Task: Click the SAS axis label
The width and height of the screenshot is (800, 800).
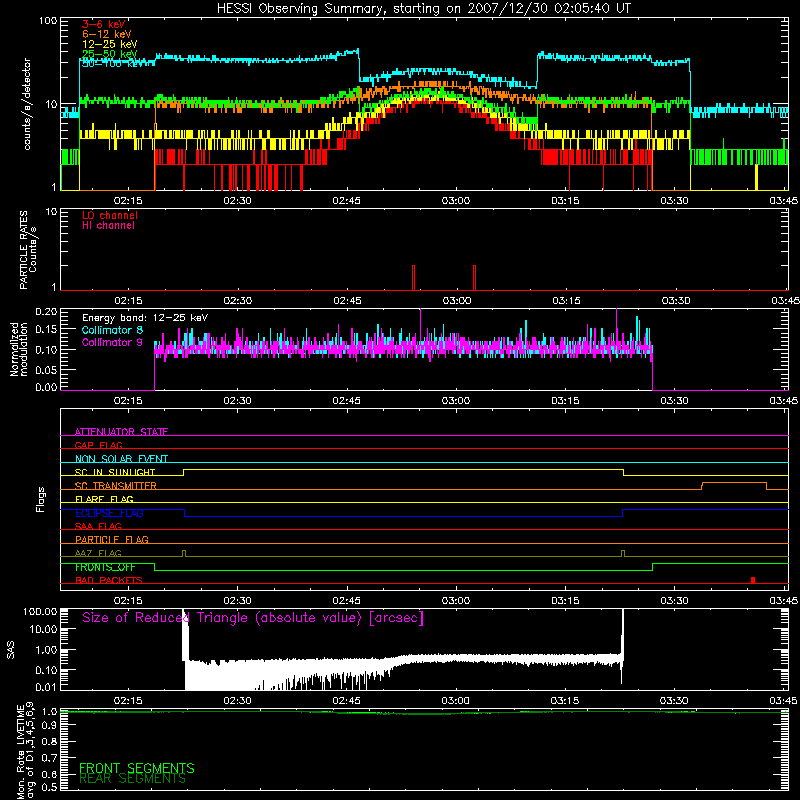Action: tap(10, 649)
